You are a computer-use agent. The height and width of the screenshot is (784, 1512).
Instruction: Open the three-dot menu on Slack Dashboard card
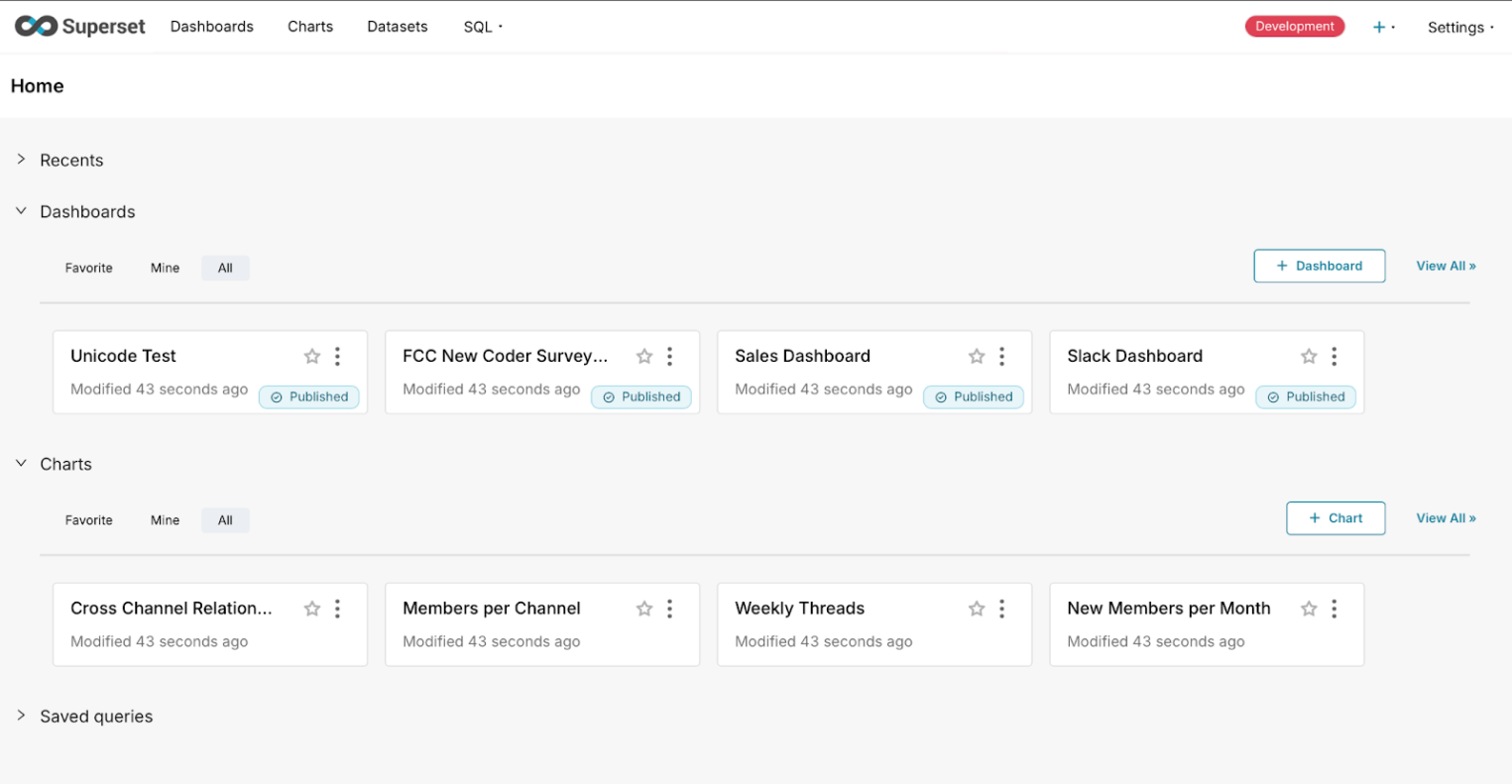(1335, 357)
